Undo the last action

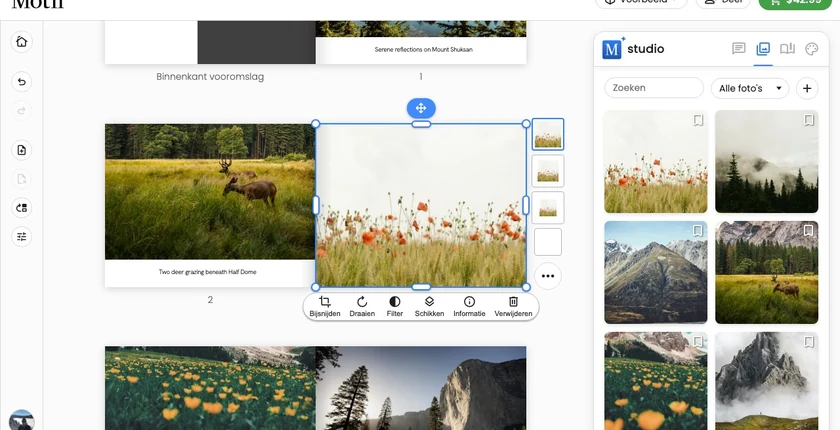[21, 82]
